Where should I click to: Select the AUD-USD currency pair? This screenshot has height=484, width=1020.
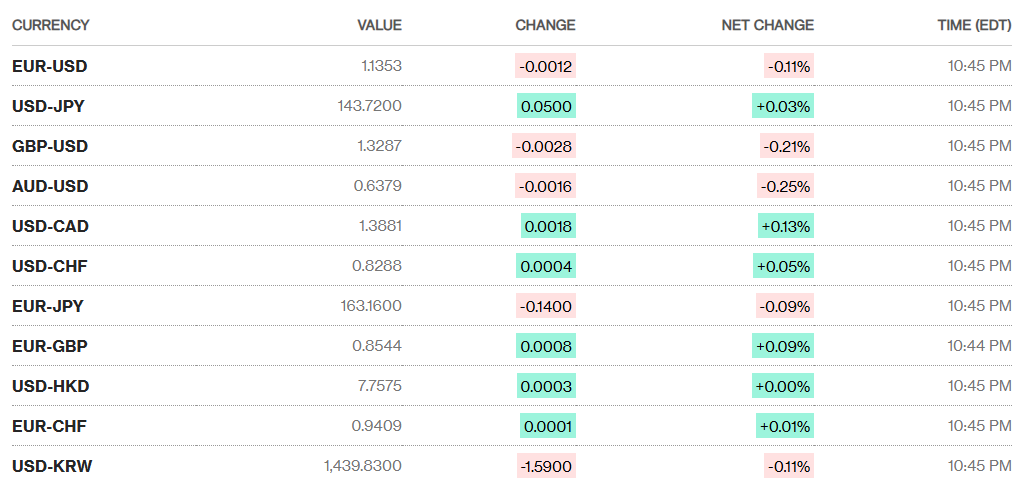(x=50, y=186)
